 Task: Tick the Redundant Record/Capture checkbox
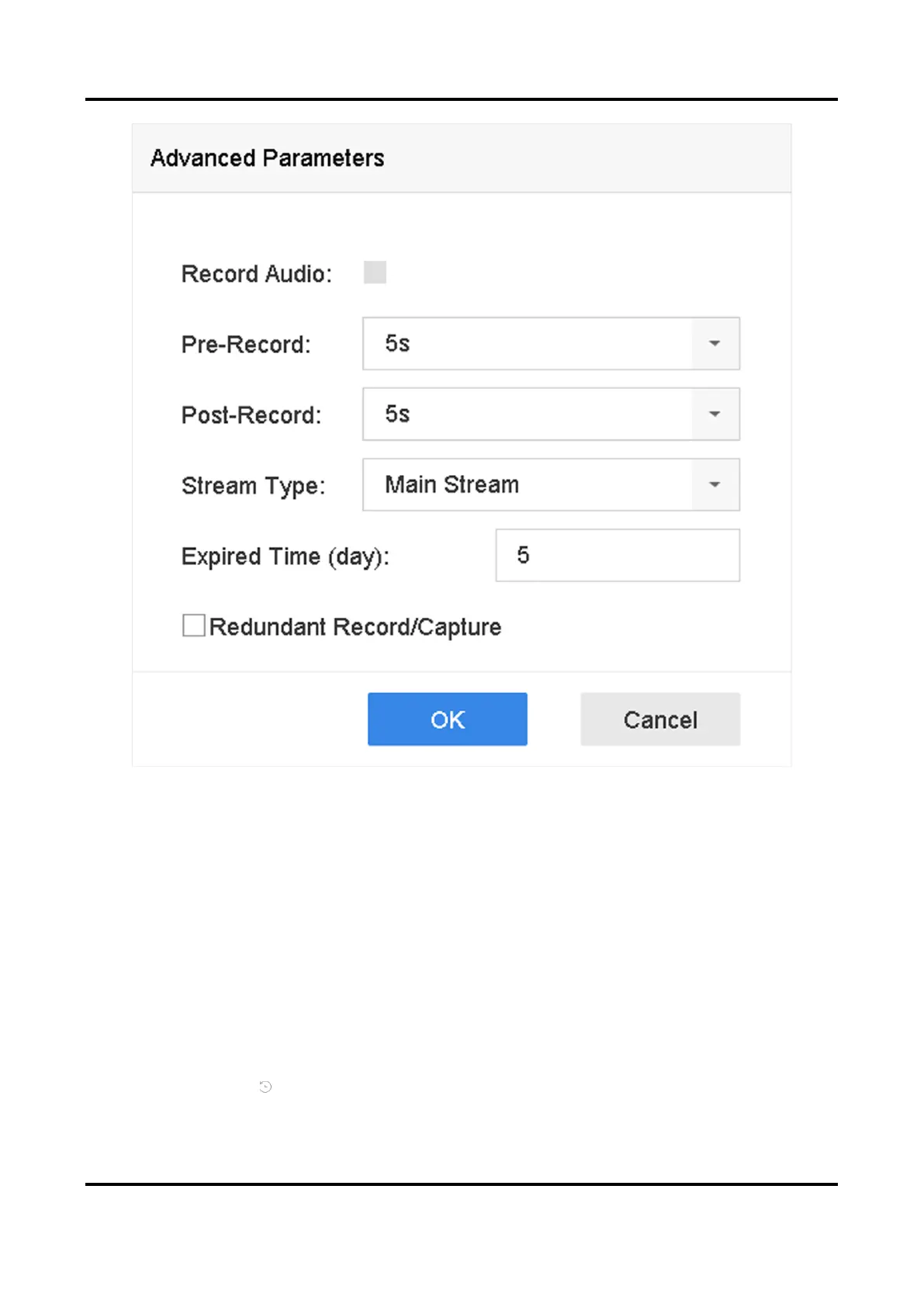[x=194, y=626]
